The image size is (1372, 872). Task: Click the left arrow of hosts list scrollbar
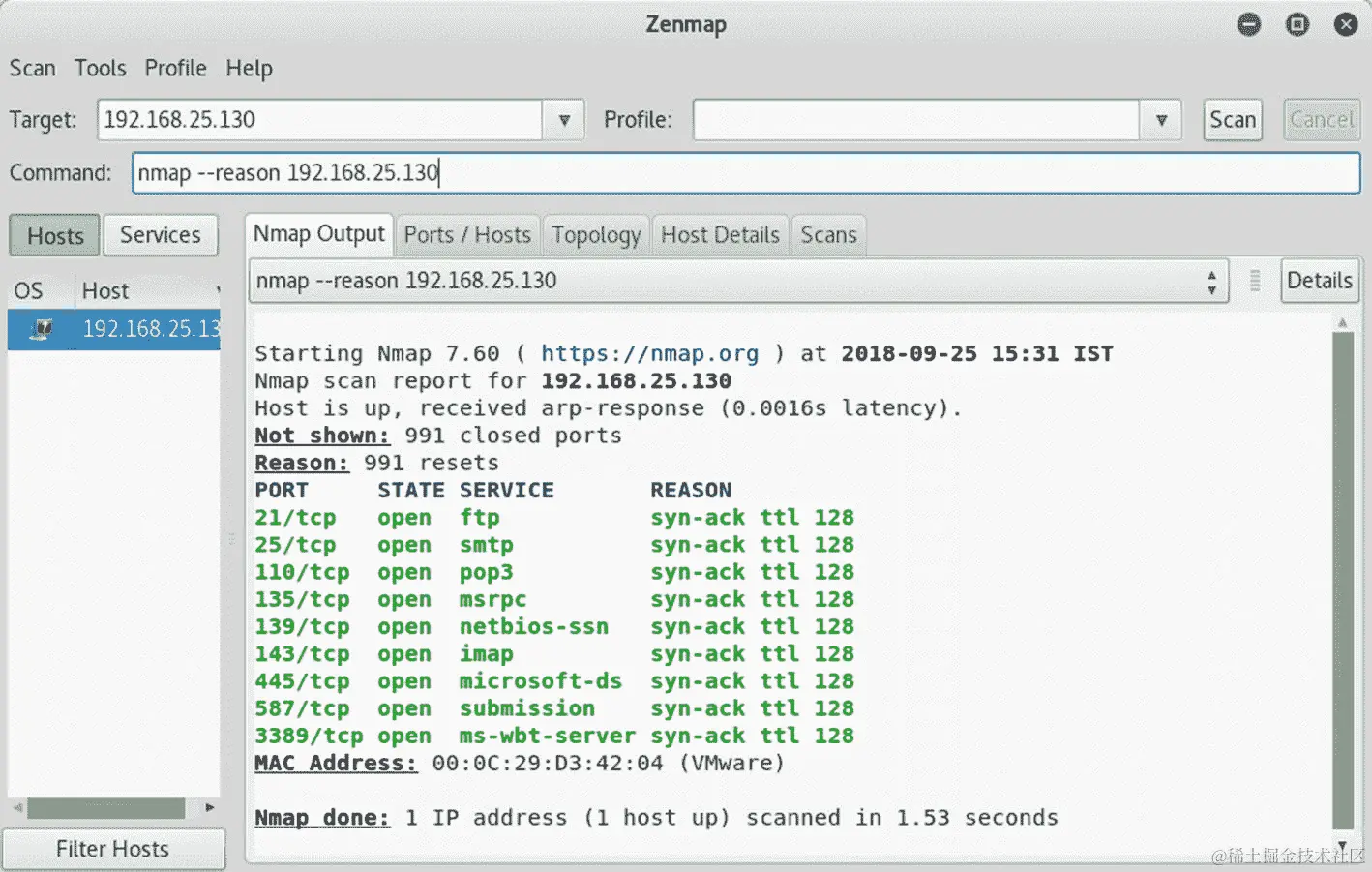pyautogui.click(x=17, y=808)
